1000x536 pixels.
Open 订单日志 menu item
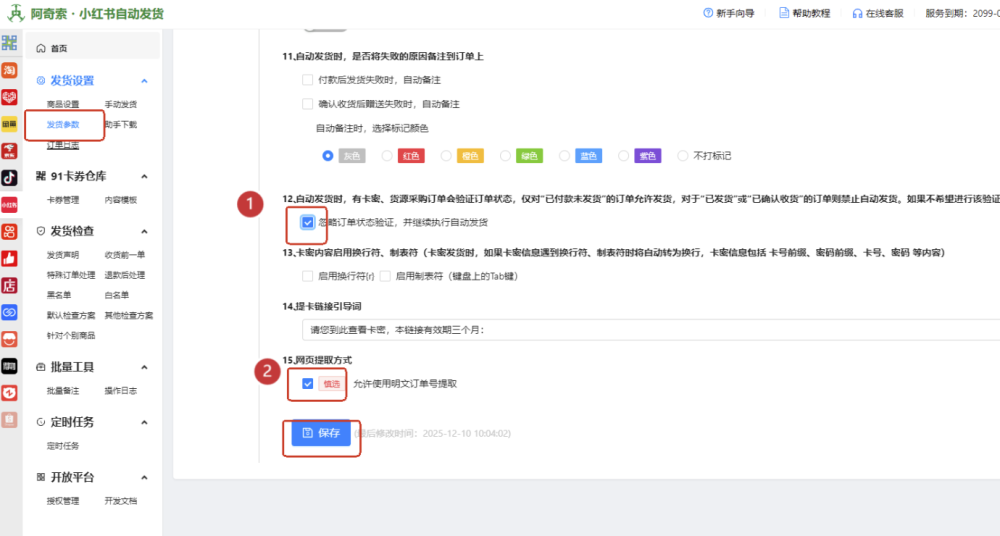[x=63, y=145]
